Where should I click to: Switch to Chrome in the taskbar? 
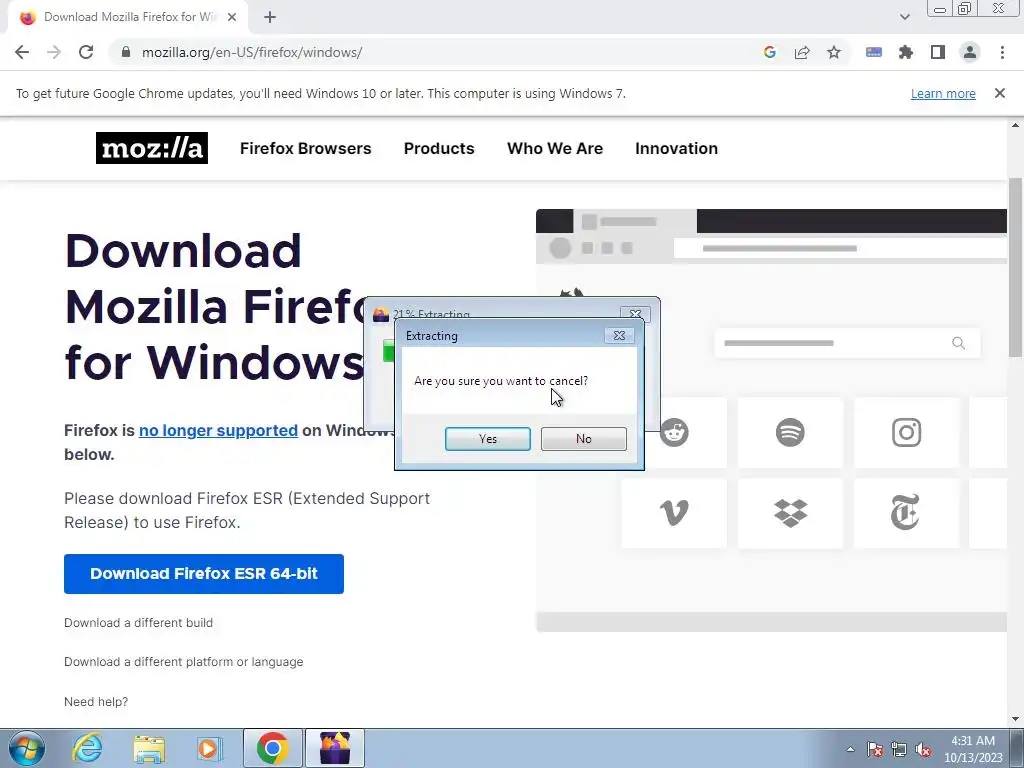point(273,748)
